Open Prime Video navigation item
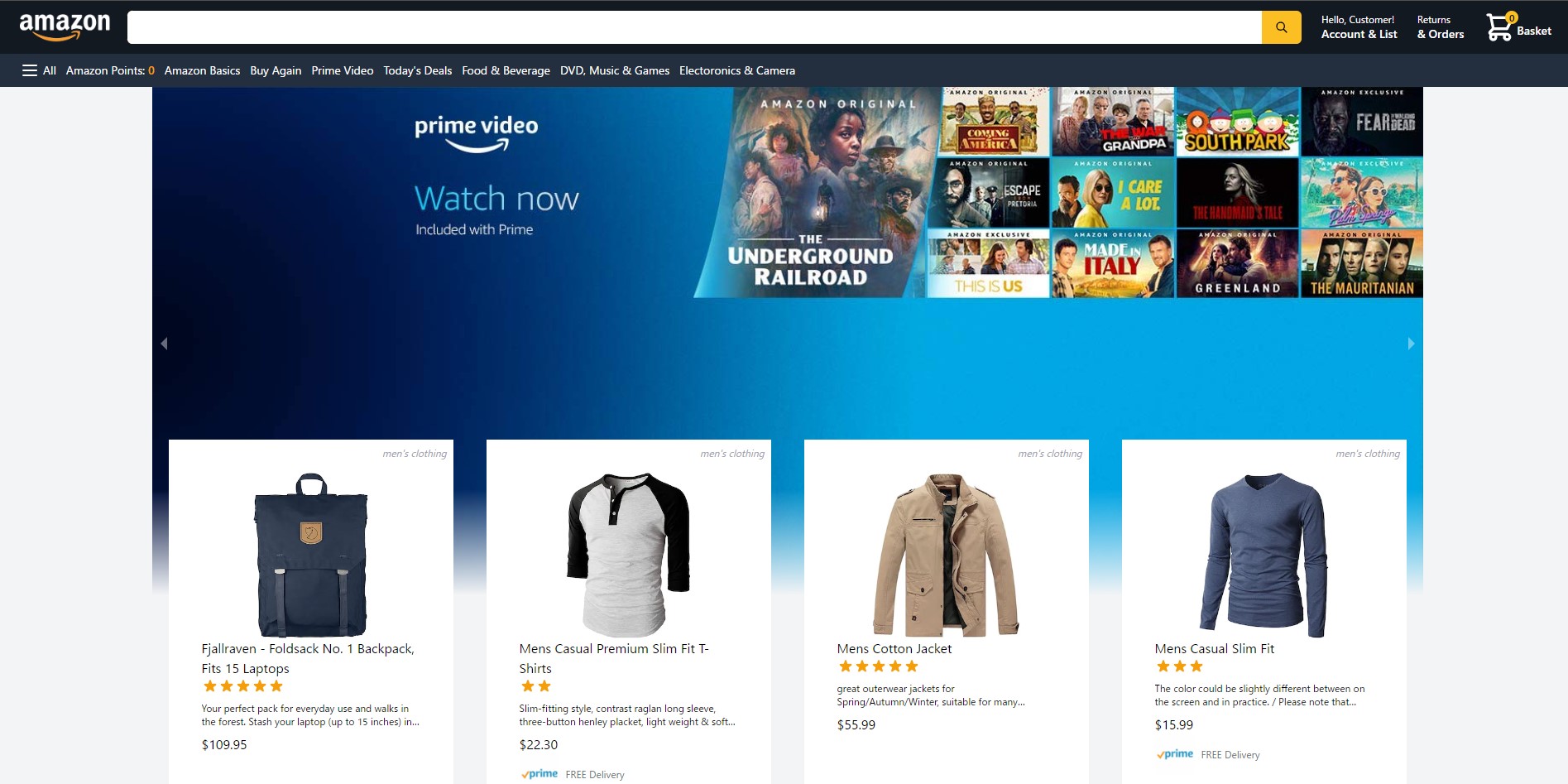The image size is (1568, 784). pyautogui.click(x=343, y=70)
